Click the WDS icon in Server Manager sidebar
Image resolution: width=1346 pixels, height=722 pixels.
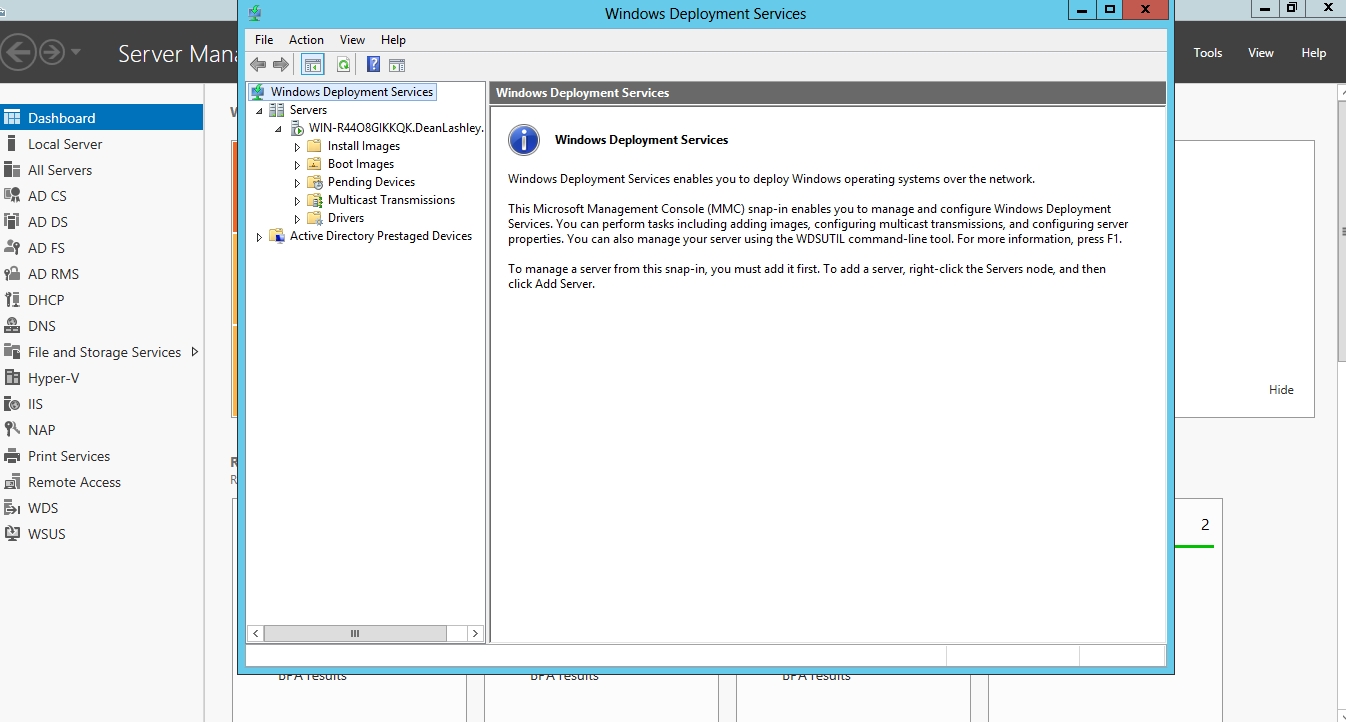[12, 508]
